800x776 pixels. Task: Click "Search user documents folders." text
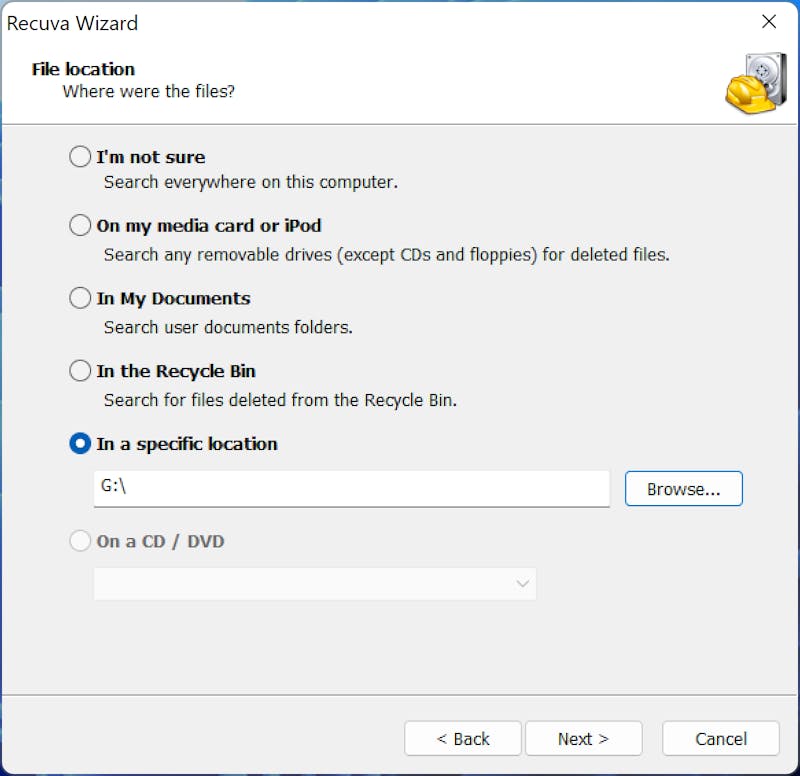pos(228,327)
